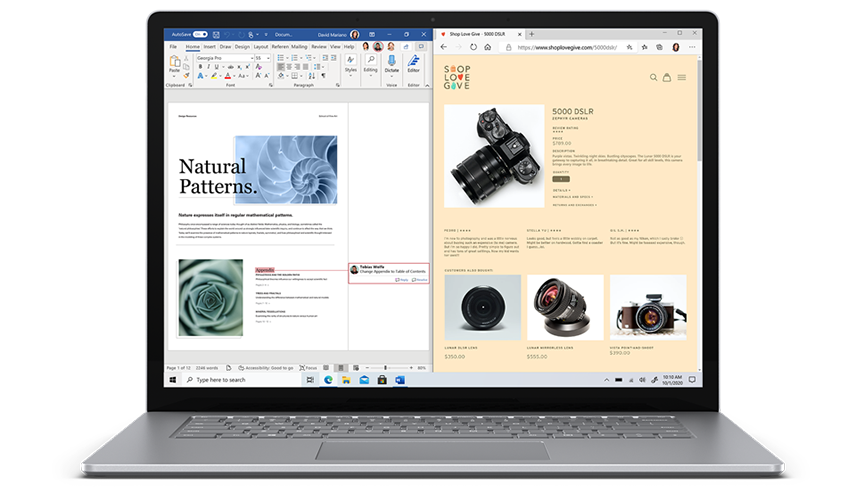864x492 pixels.
Task: Open the Editing search dropdown
Action: pyautogui.click(x=371, y=65)
